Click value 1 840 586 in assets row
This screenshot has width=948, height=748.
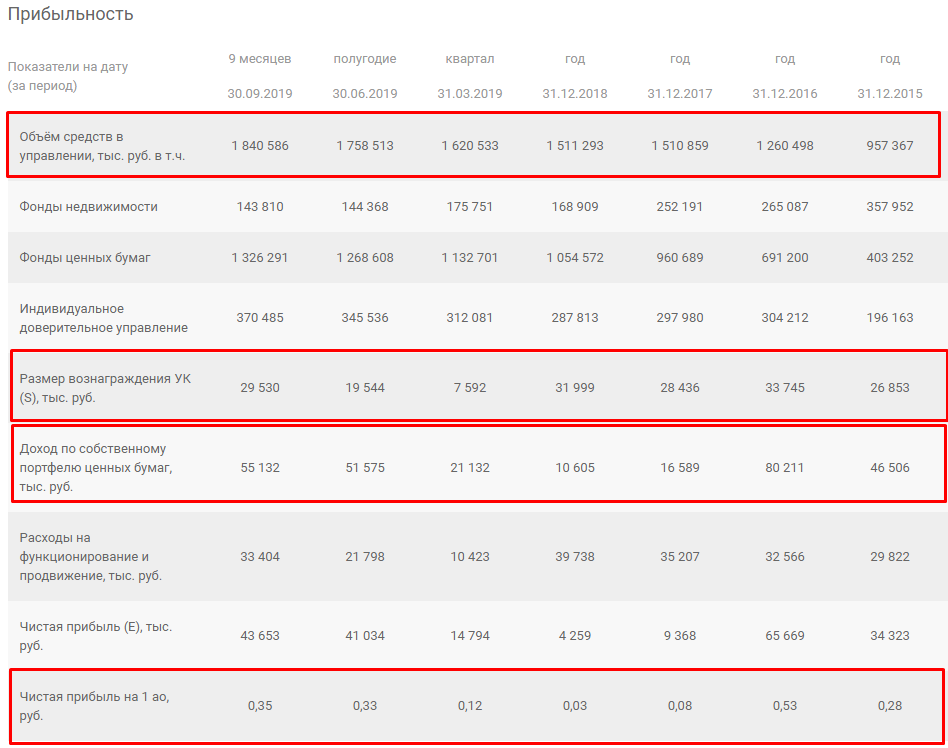pos(260,146)
